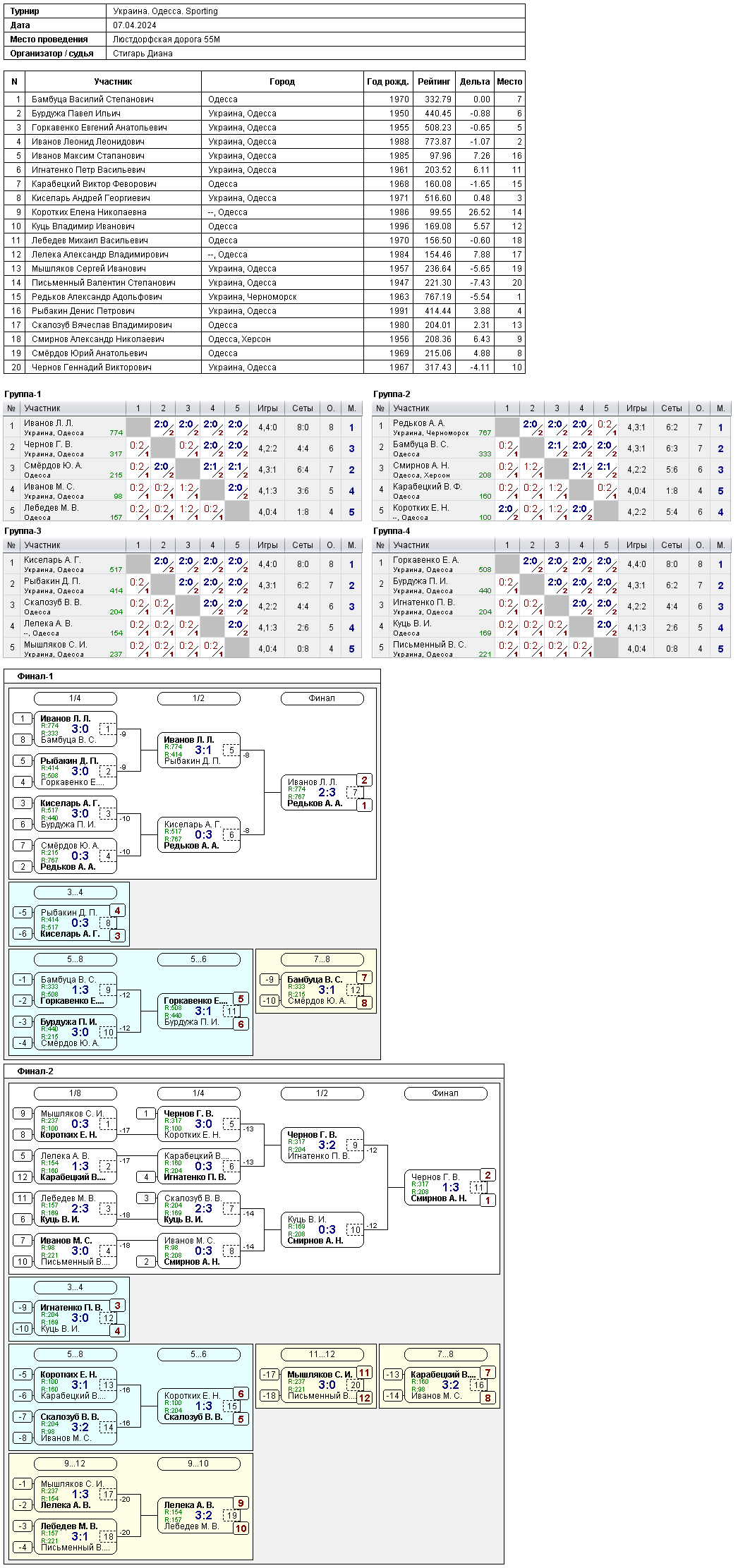Click the Финал-2 final match Чернов vs Смирнов
The image size is (738, 1568).
pos(445,1188)
